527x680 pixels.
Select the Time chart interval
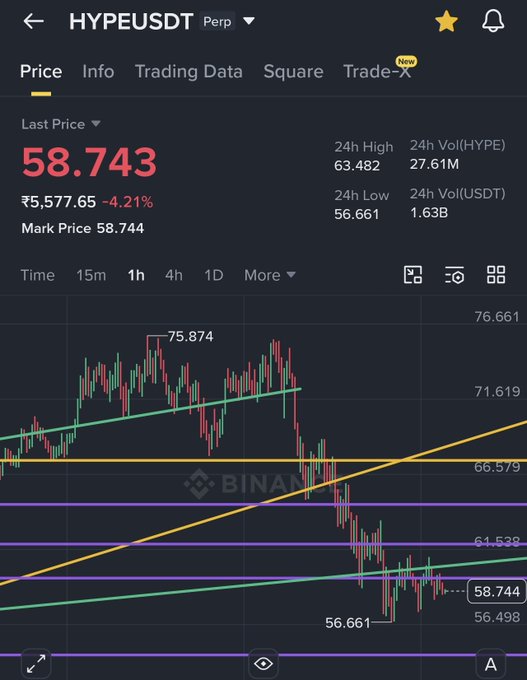point(37,275)
